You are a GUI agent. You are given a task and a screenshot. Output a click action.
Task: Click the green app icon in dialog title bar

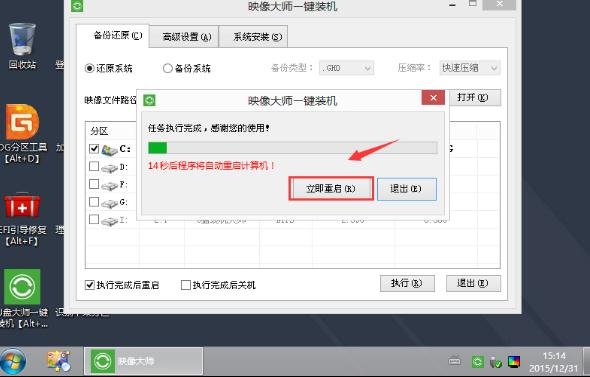coord(149,100)
